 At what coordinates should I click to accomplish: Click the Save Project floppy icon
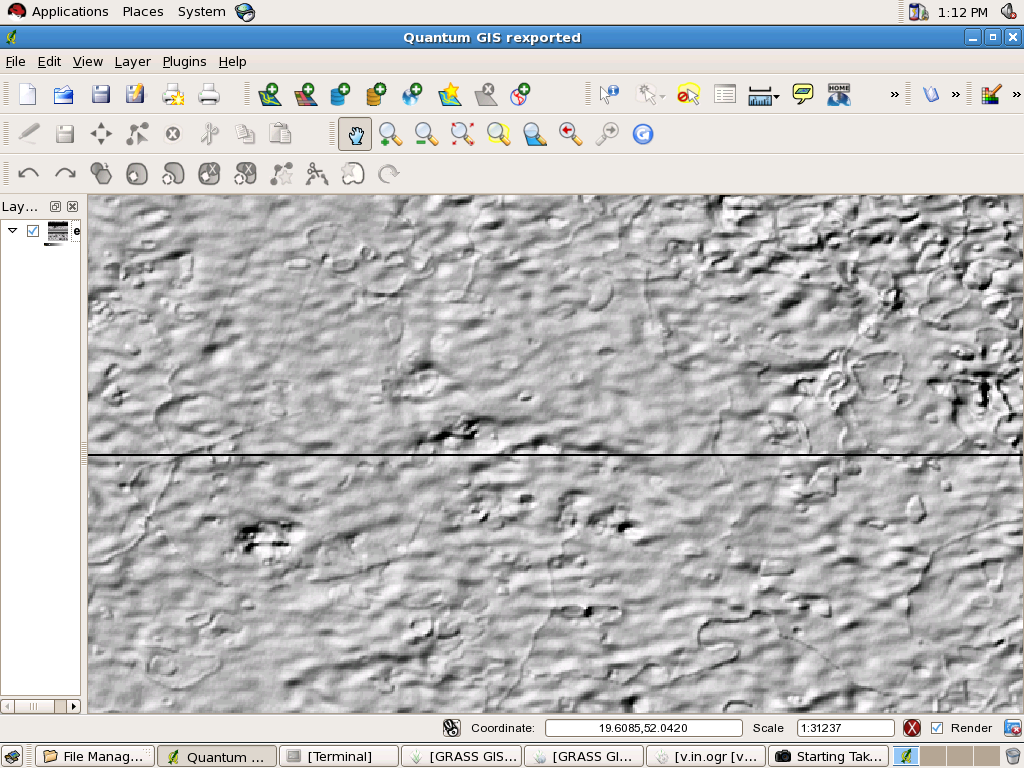pyautogui.click(x=100, y=95)
